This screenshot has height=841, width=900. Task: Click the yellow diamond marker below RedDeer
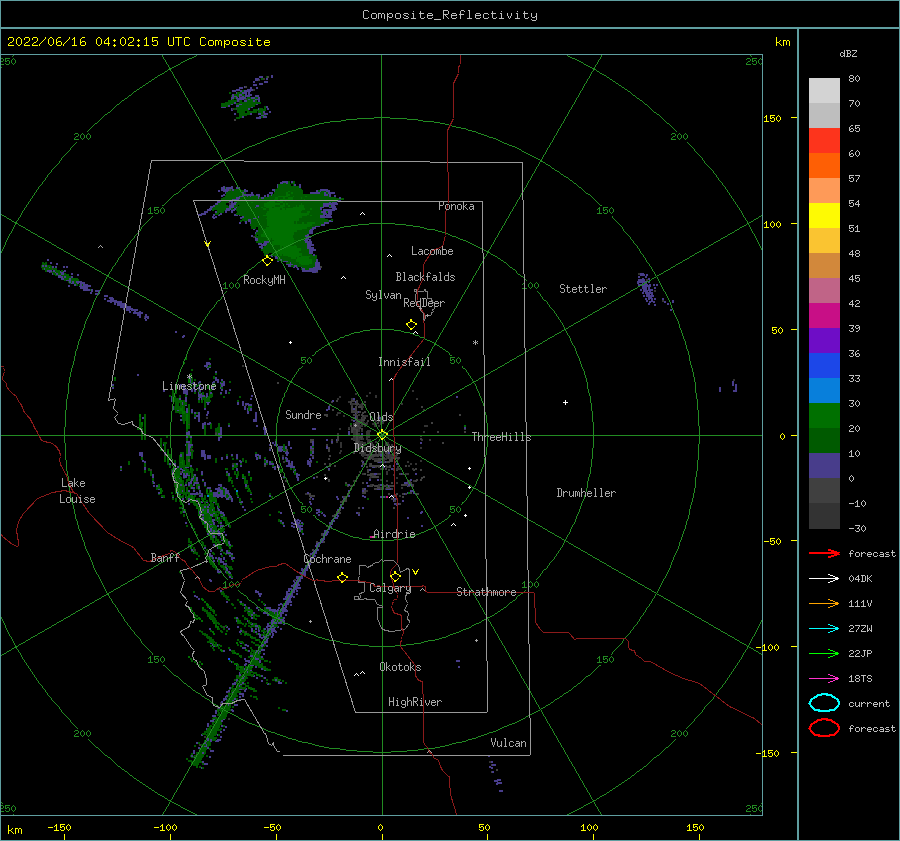tap(412, 325)
